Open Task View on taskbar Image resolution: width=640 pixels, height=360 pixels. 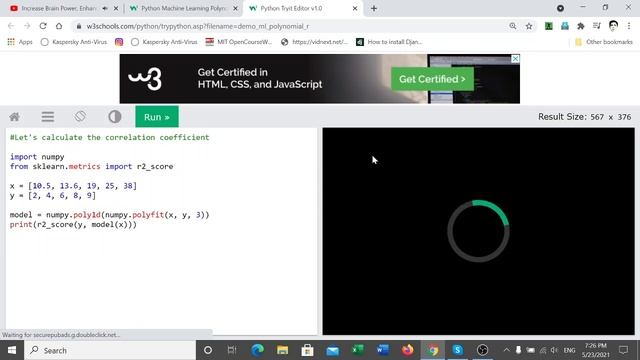(x=232, y=350)
